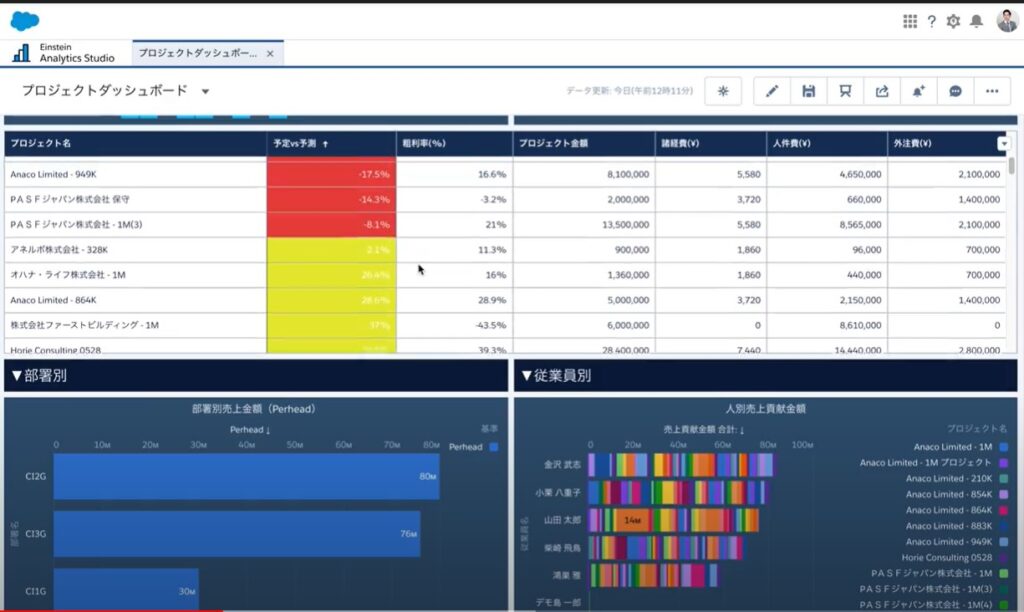Viewport: 1024px width, 612px height.
Task: Select the Anaco Limited - 949K row name
Action: click(54, 174)
